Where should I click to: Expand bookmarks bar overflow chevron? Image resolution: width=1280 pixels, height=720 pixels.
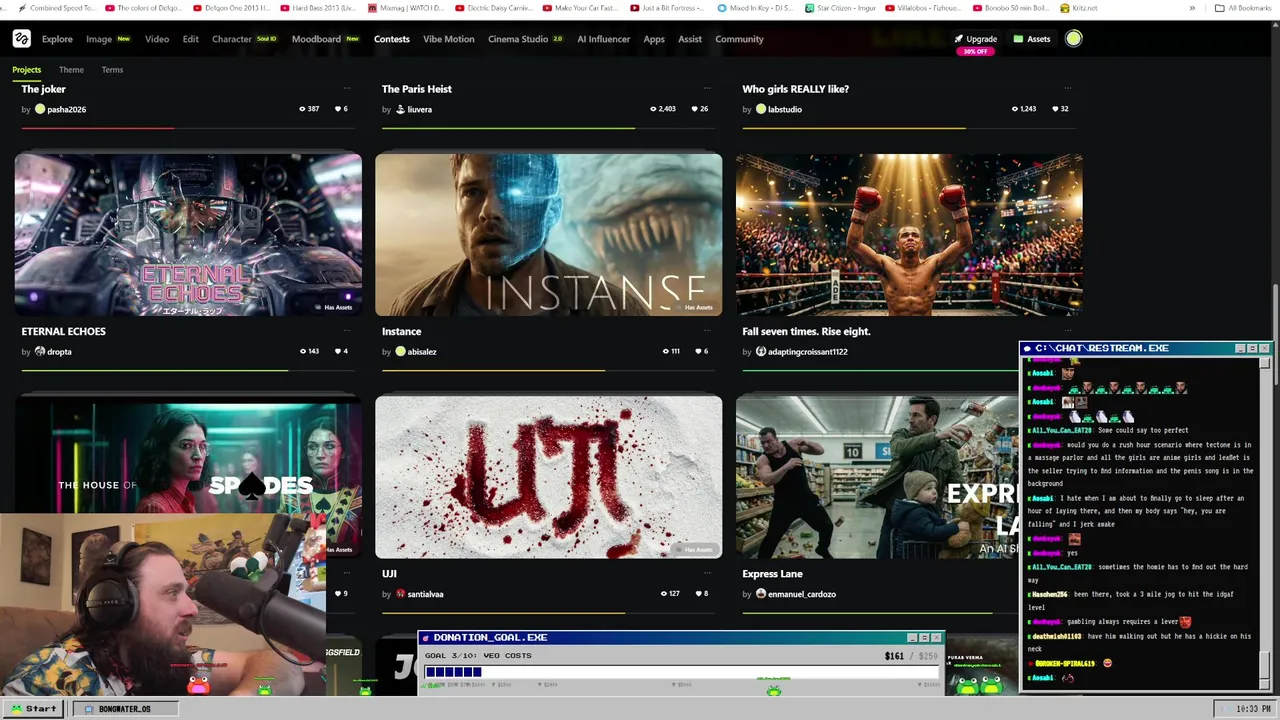(1192, 8)
